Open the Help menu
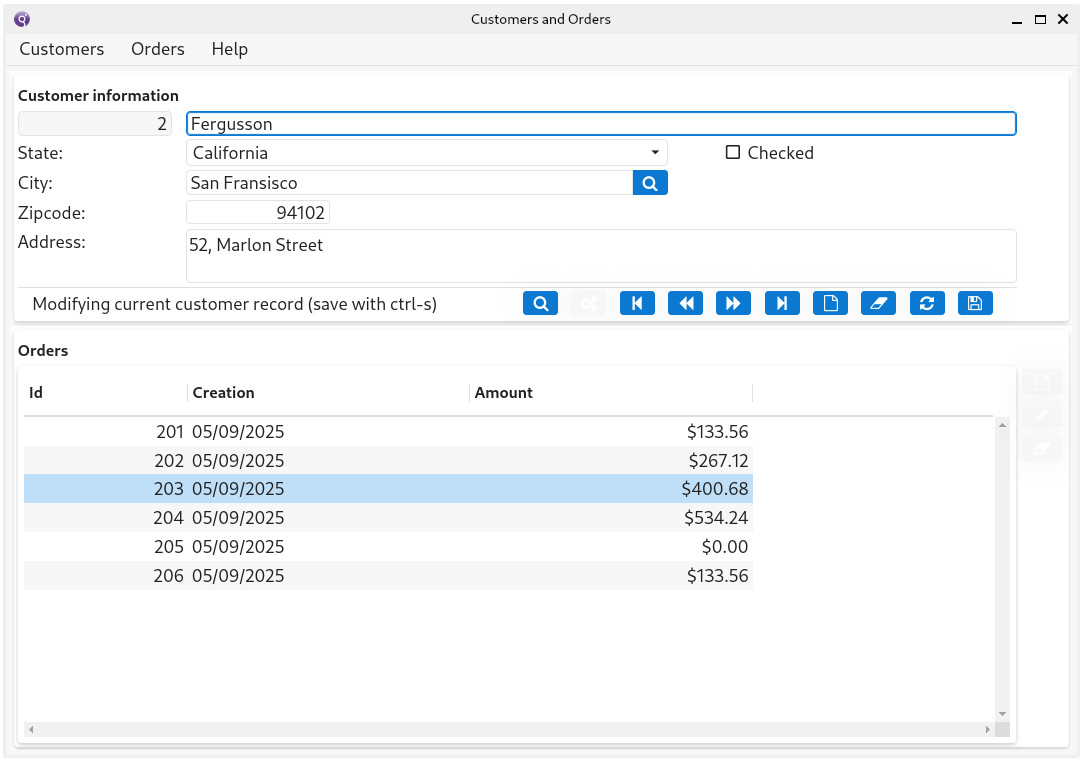Screen dimensions: 1083x762 [x=229, y=48]
